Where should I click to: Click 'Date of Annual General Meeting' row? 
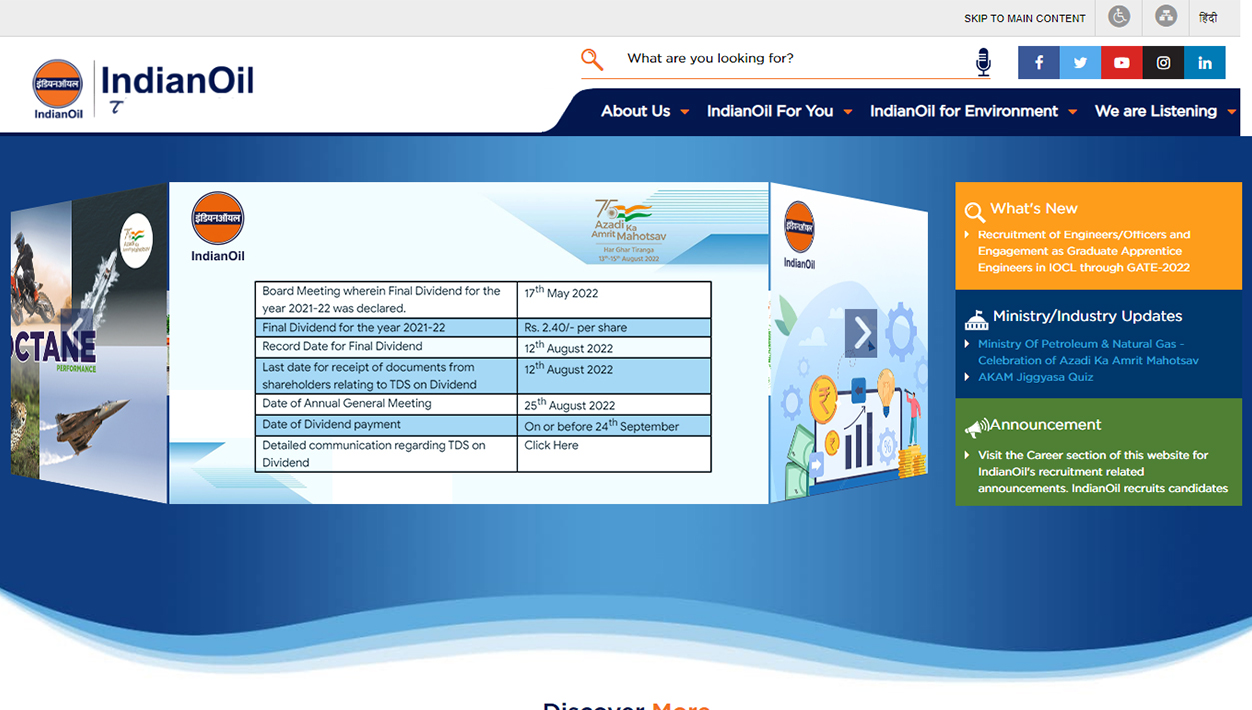point(483,404)
